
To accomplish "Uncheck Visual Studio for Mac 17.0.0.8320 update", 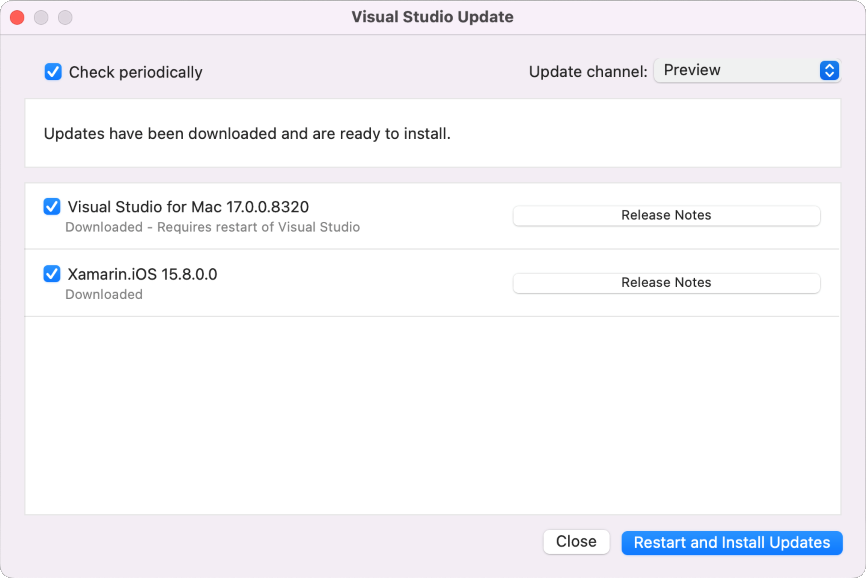I will 52,206.
